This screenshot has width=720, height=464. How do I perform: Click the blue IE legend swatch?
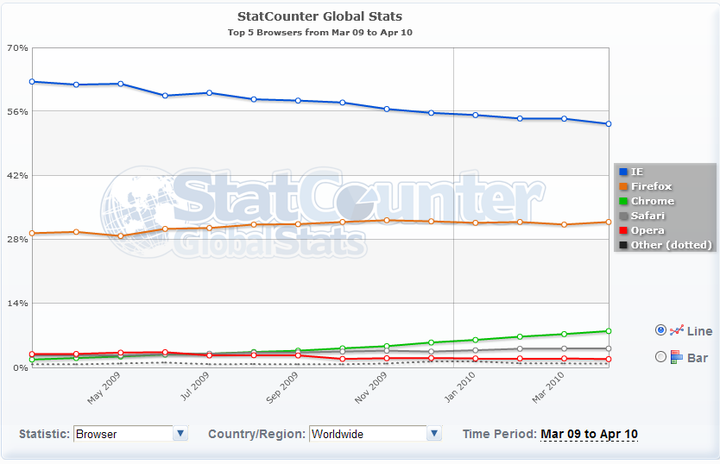pyautogui.click(x=622, y=173)
